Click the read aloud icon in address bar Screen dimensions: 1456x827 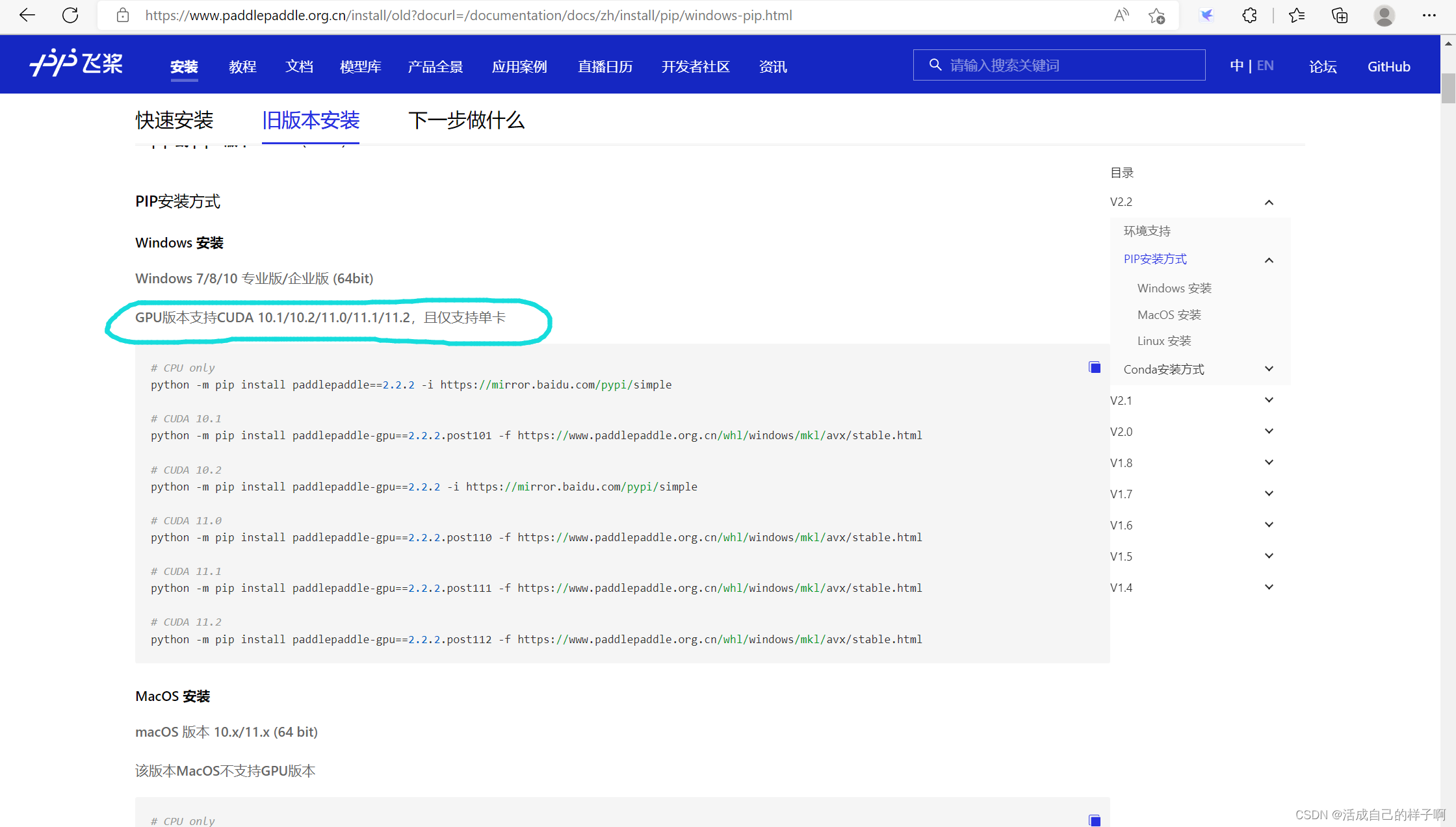pos(1121,15)
